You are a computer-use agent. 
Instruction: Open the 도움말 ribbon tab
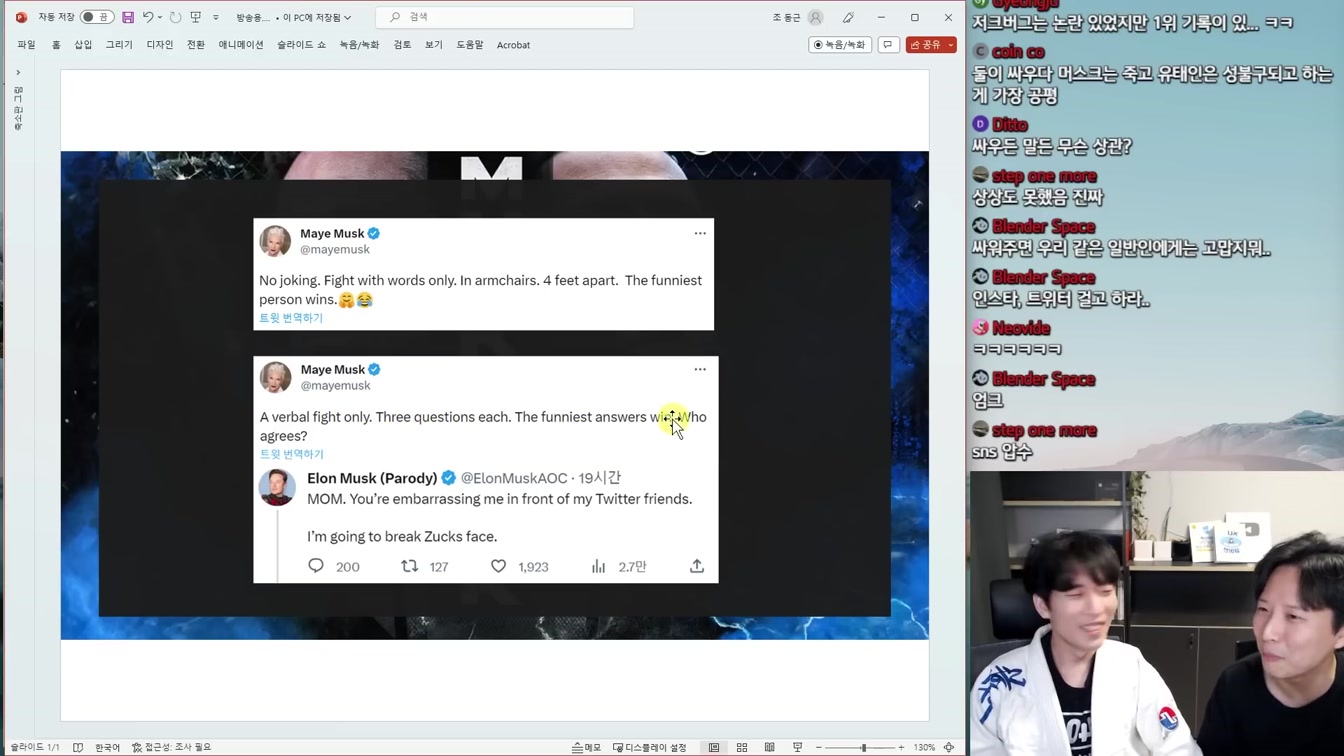(x=470, y=45)
